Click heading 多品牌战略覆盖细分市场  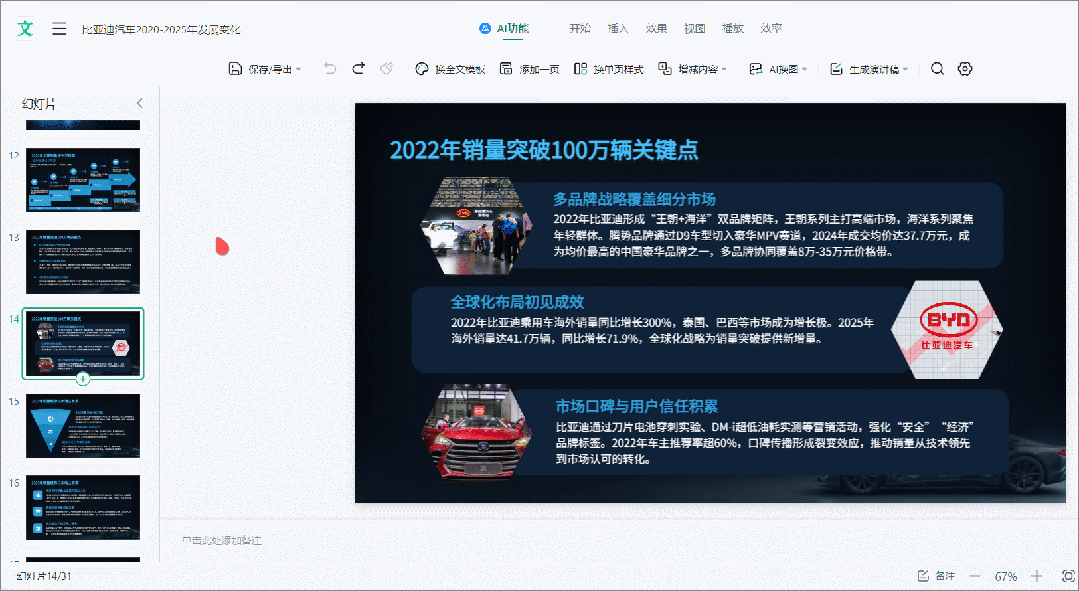click(x=634, y=200)
